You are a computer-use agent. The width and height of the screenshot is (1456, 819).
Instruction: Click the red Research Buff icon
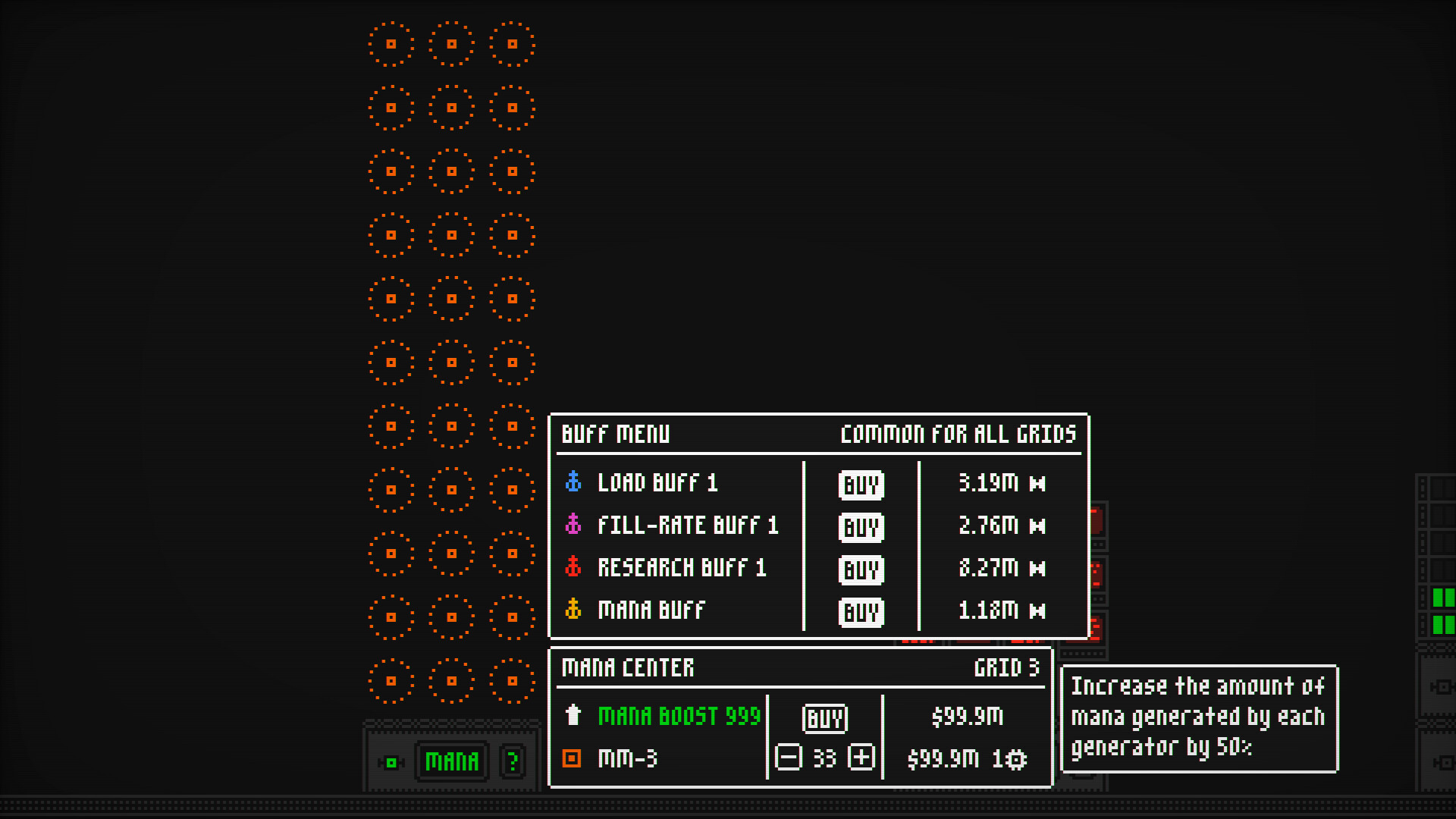[573, 567]
